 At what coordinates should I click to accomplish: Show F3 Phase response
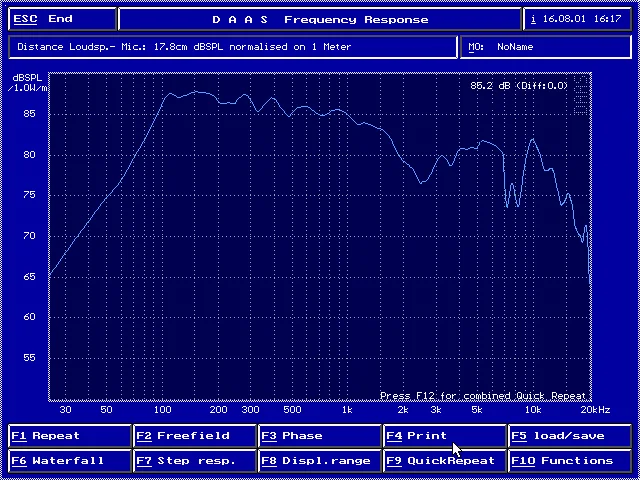click(x=320, y=436)
